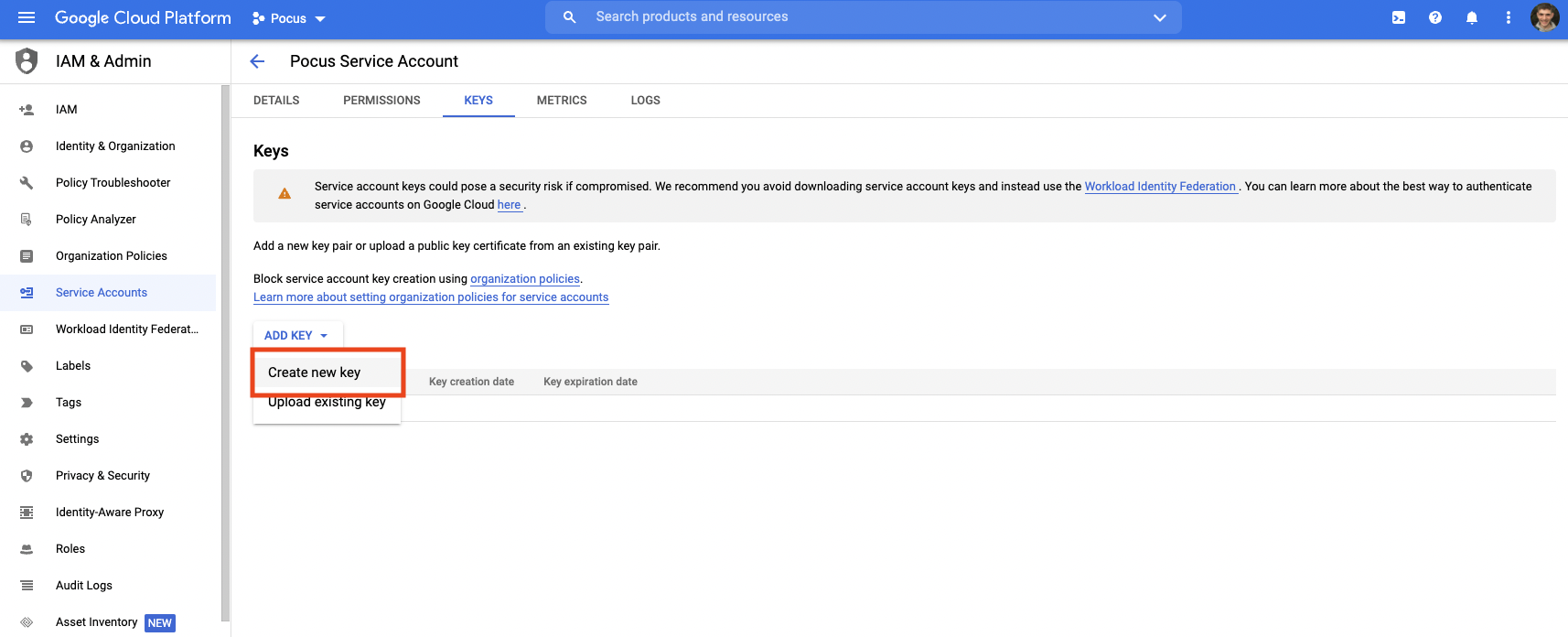Choose Upload existing key from menu
Screen dimensions: 1568x637
327,402
